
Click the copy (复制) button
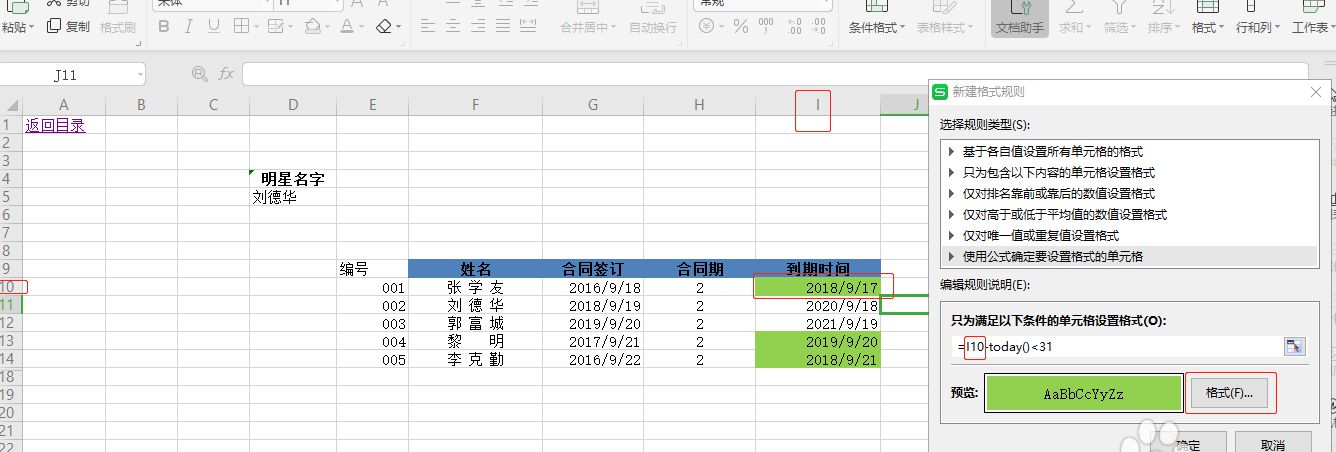(68, 27)
